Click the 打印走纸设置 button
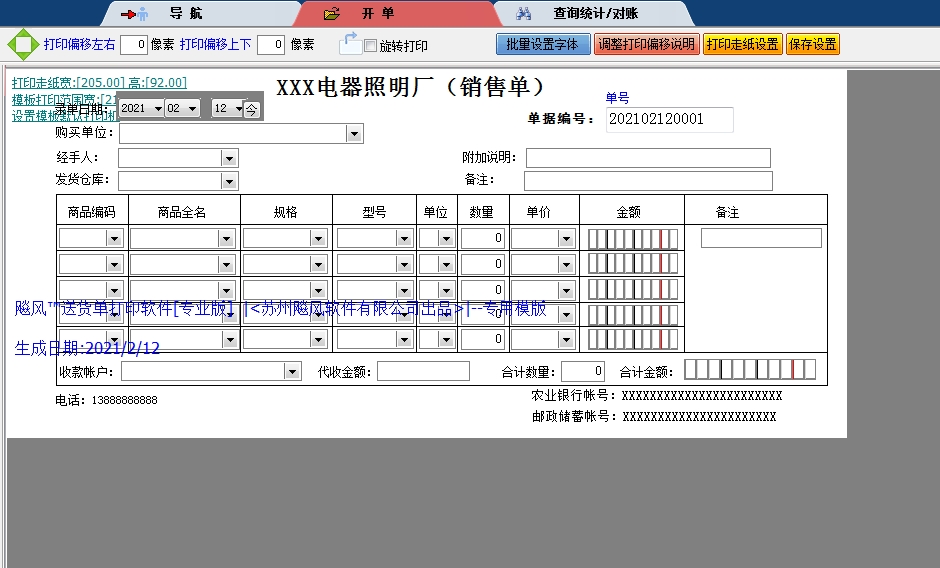940x568 pixels. pos(742,45)
